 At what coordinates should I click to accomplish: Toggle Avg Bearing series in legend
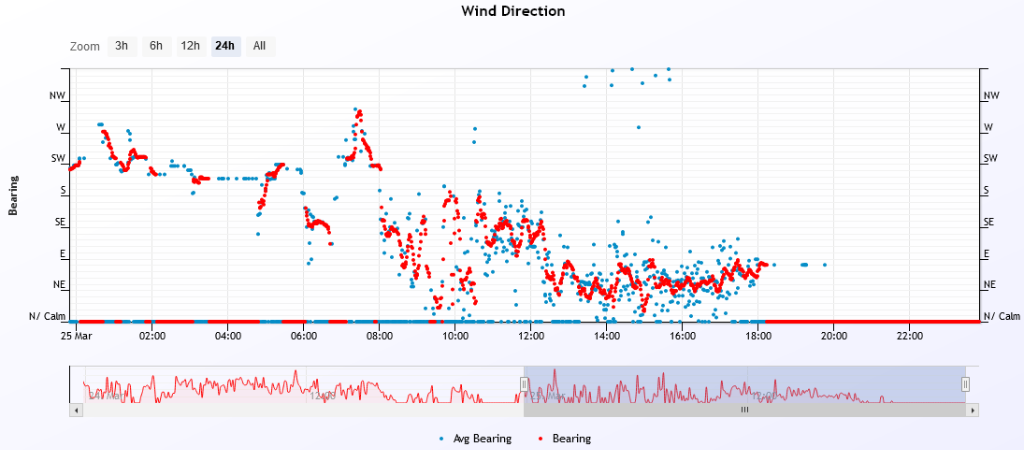tap(476, 439)
